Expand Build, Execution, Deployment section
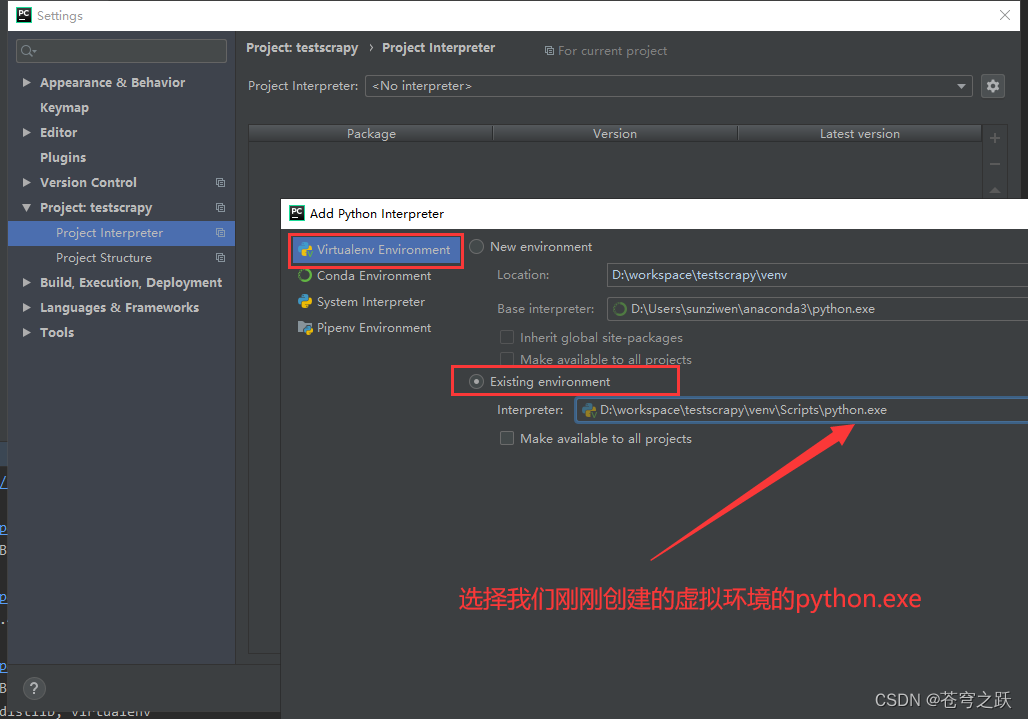 26,282
